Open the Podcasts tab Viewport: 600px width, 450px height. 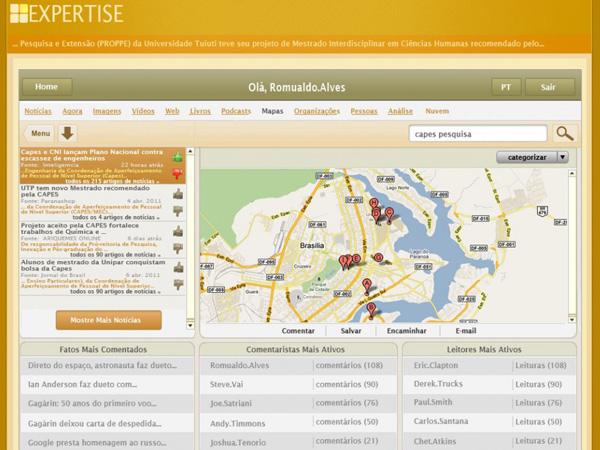point(236,111)
